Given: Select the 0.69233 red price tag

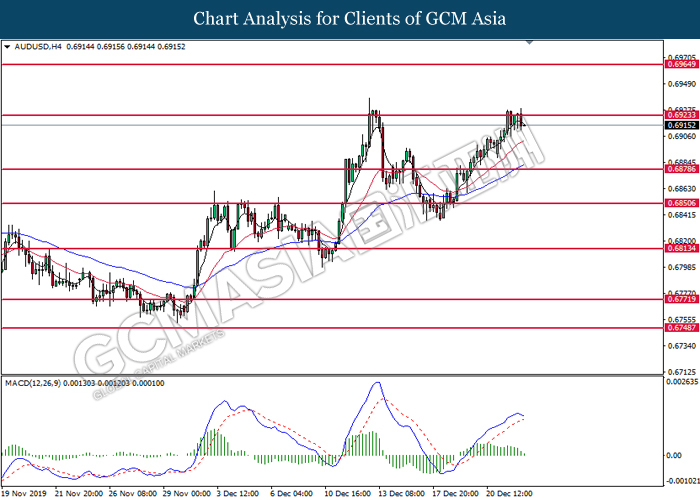Looking at the screenshot, I should [681, 115].
